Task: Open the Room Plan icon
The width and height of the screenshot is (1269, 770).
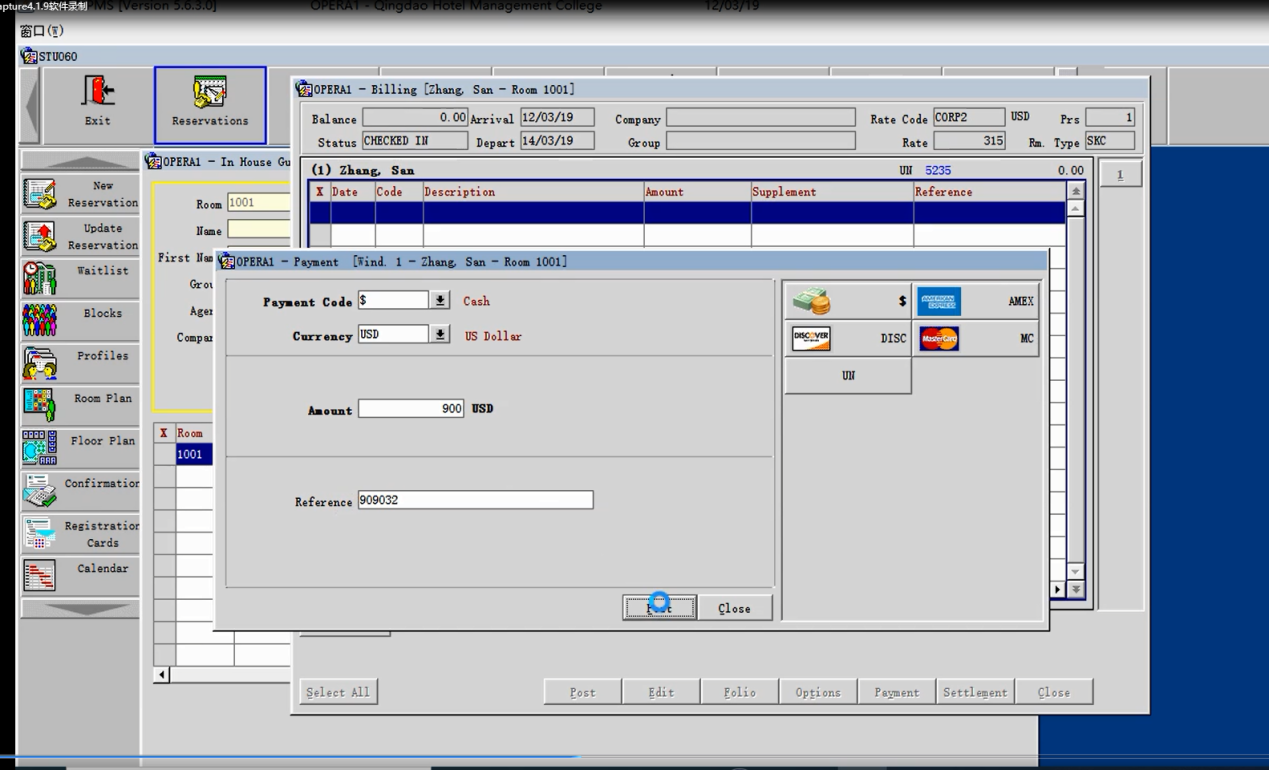Action: (x=40, y=405)
